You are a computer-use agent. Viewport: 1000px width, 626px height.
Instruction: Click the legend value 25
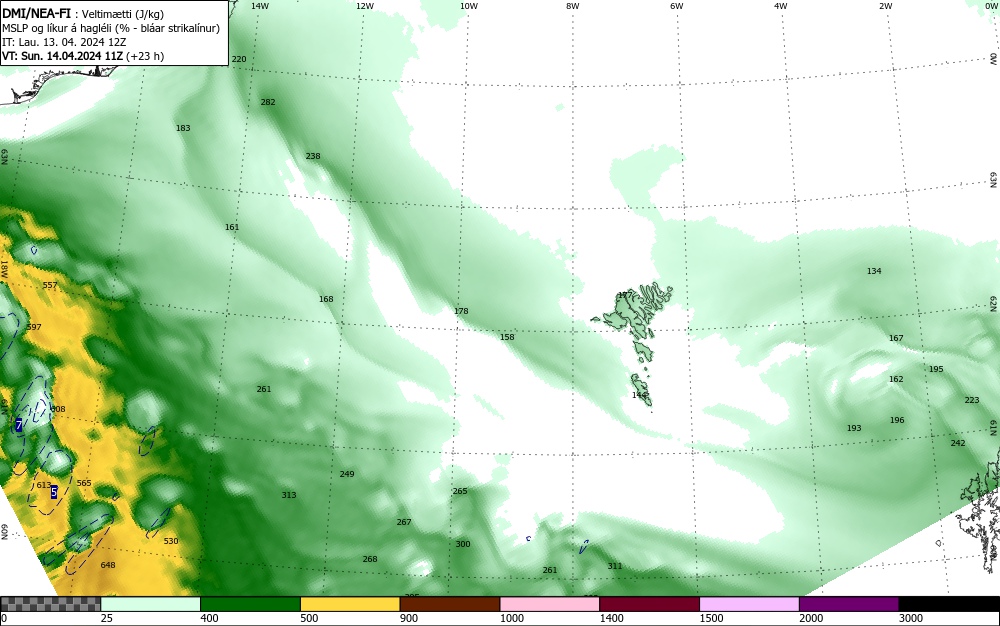[107, 618]
